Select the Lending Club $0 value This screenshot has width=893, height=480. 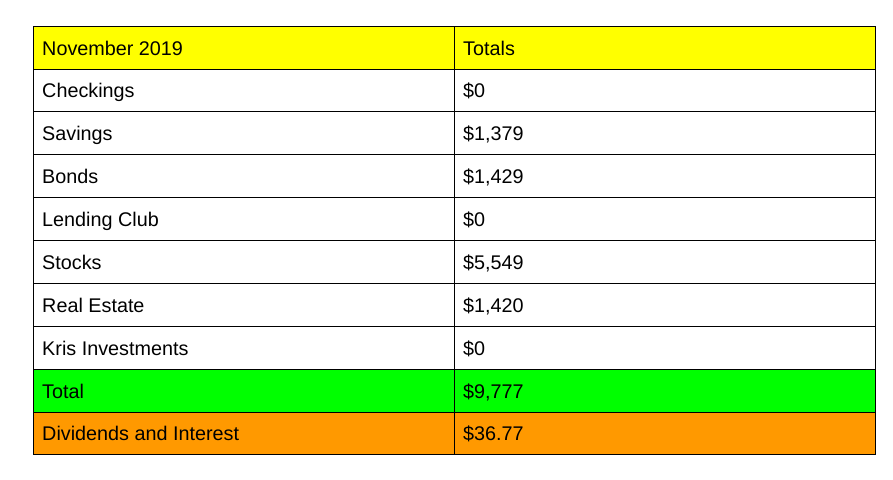474,220
